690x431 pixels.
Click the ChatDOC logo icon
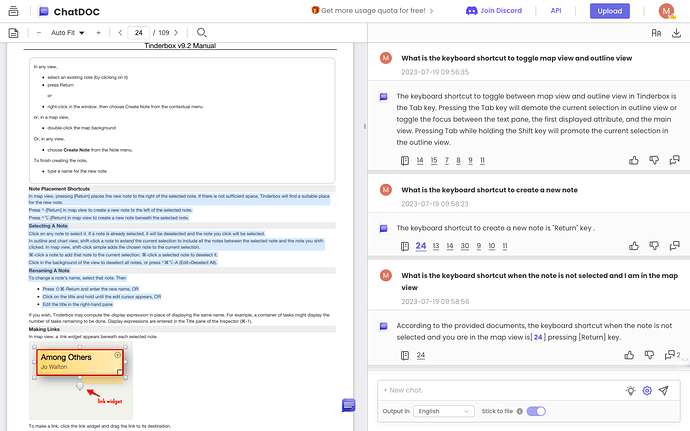[x=44, y=11]
